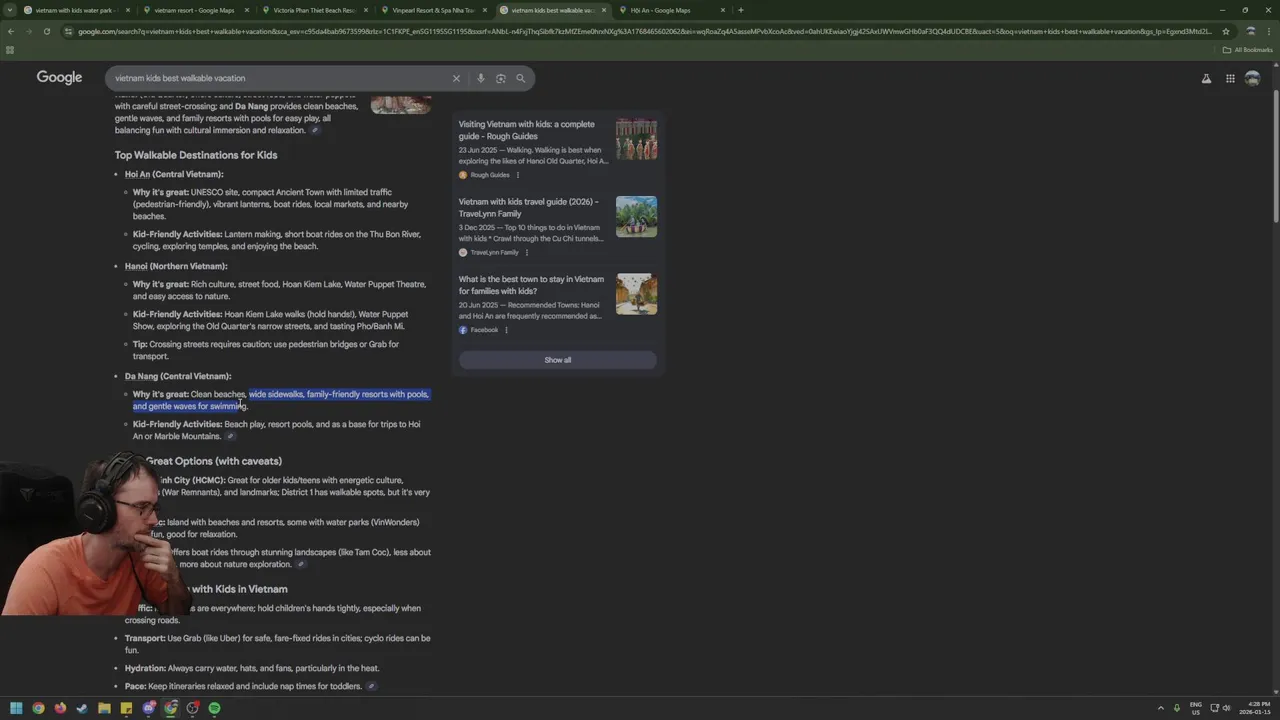The height and width of the screenshot is (720, 1280).
Task: Click the Da Nang (Central Vietnam) heading
Action: [x=178, y=376]
